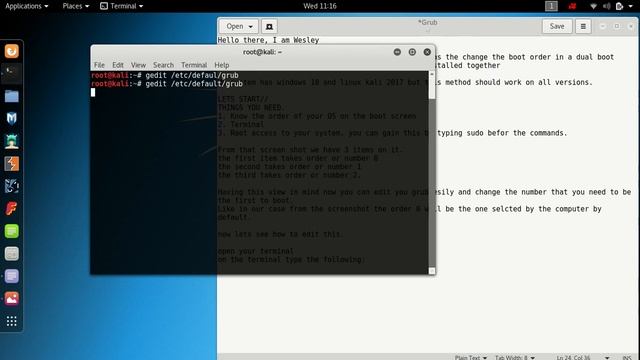Viewport: 640px width, 360px height.
Task: Expand the system menu arrow in top bar
Action: [631, 6]
